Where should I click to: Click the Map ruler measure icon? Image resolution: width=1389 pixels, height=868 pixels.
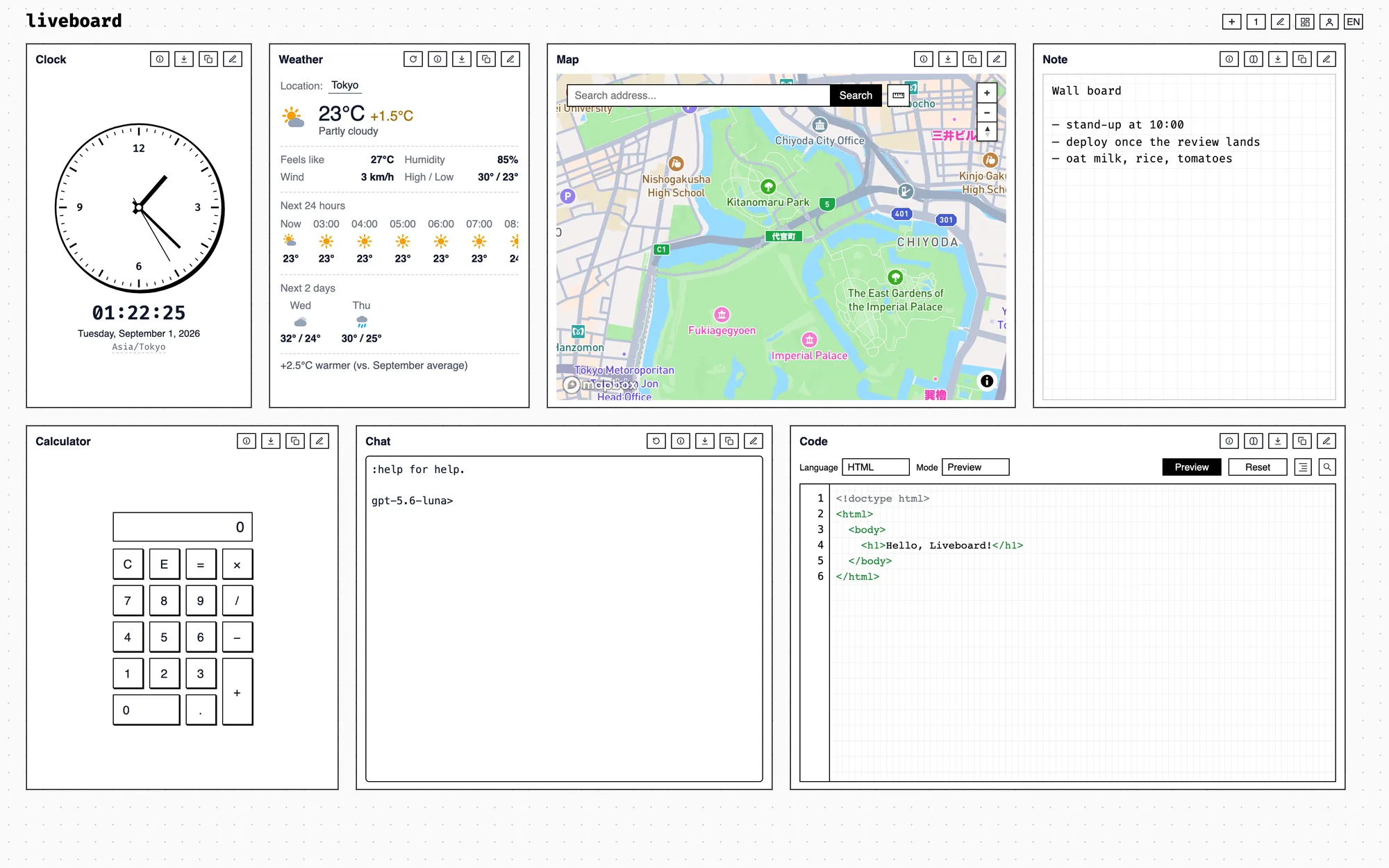click(898, 95)
